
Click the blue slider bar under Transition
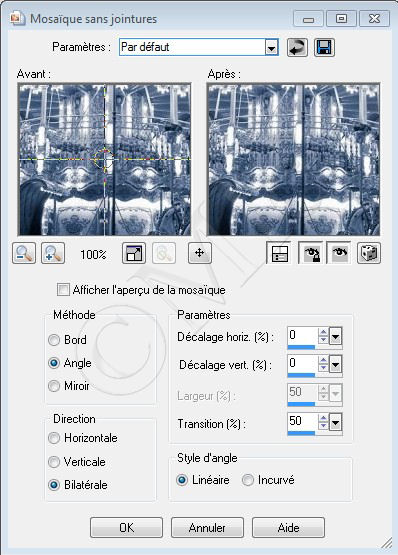pos(301,433)
